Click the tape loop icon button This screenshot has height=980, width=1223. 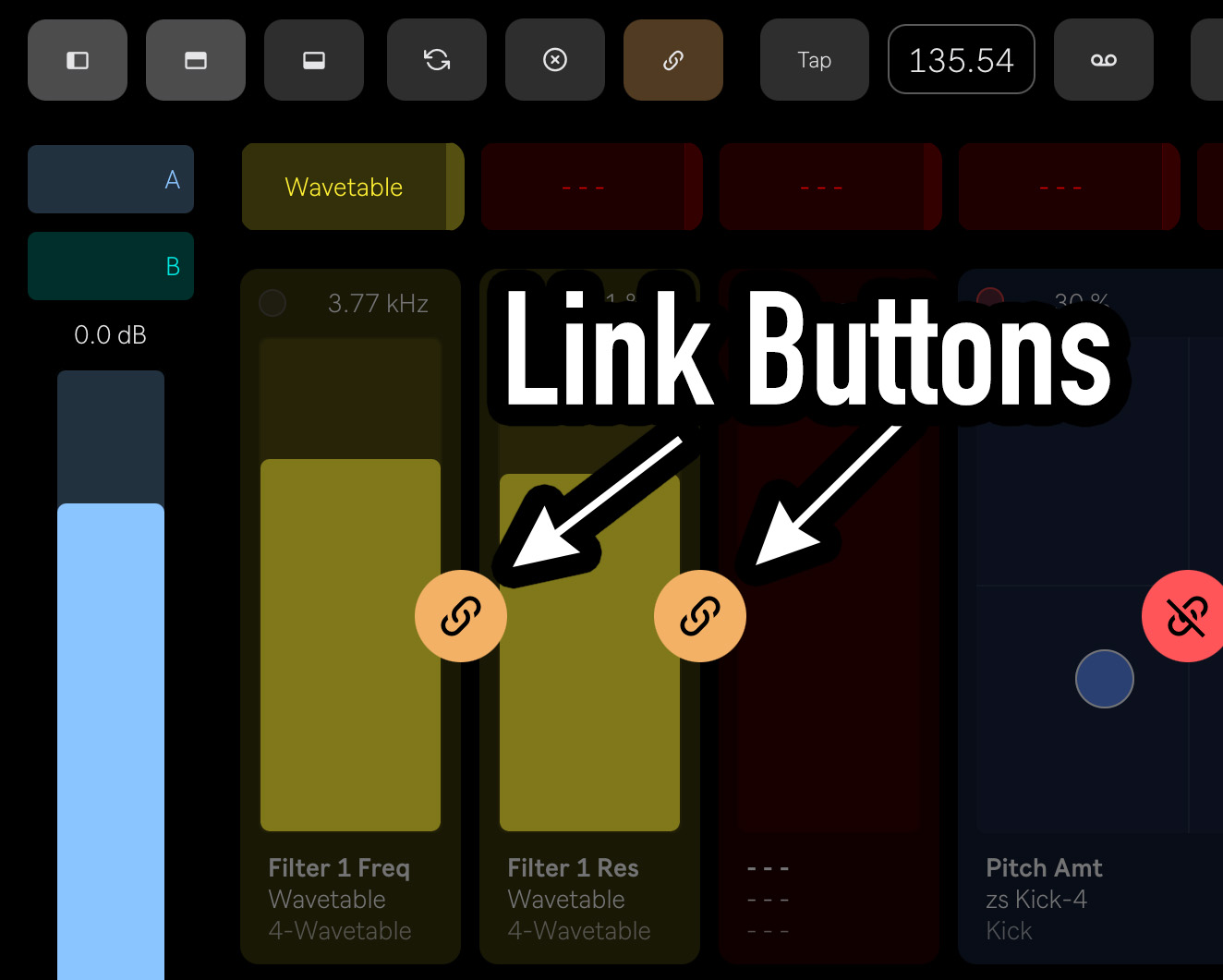[1104, 60]
